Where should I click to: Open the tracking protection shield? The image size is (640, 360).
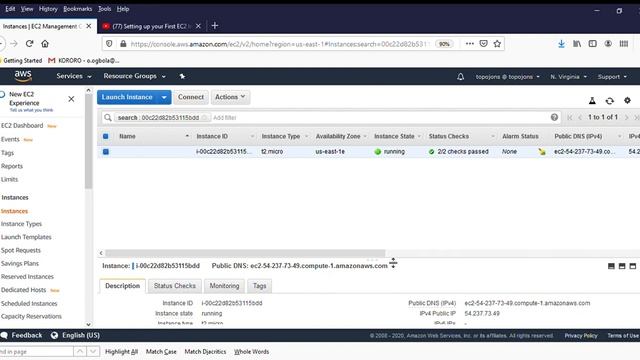(109, 44)
